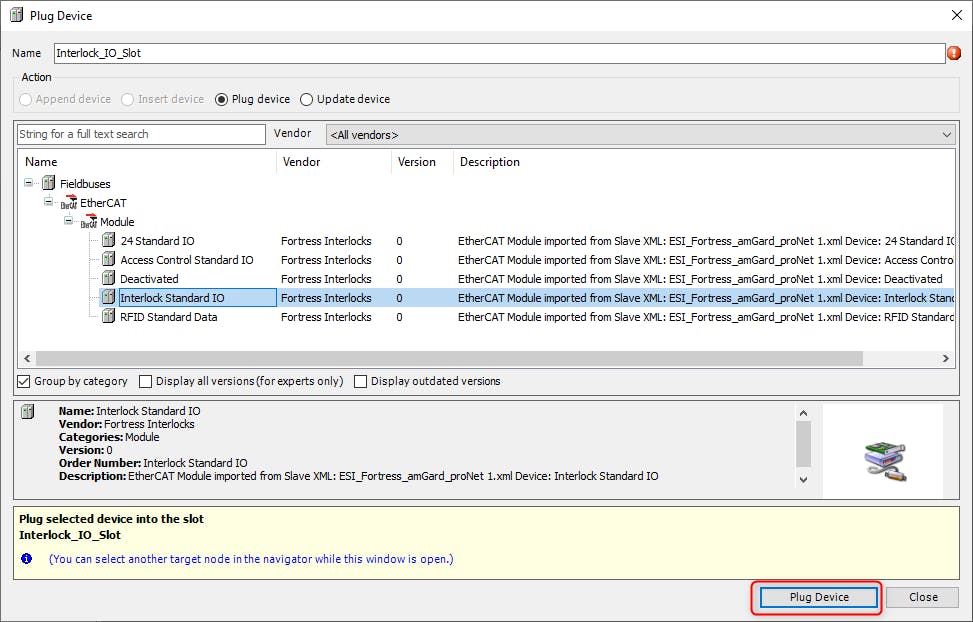Click the device list scroll left arrow
Screen dimensions: 973x622
click(27, 358)
